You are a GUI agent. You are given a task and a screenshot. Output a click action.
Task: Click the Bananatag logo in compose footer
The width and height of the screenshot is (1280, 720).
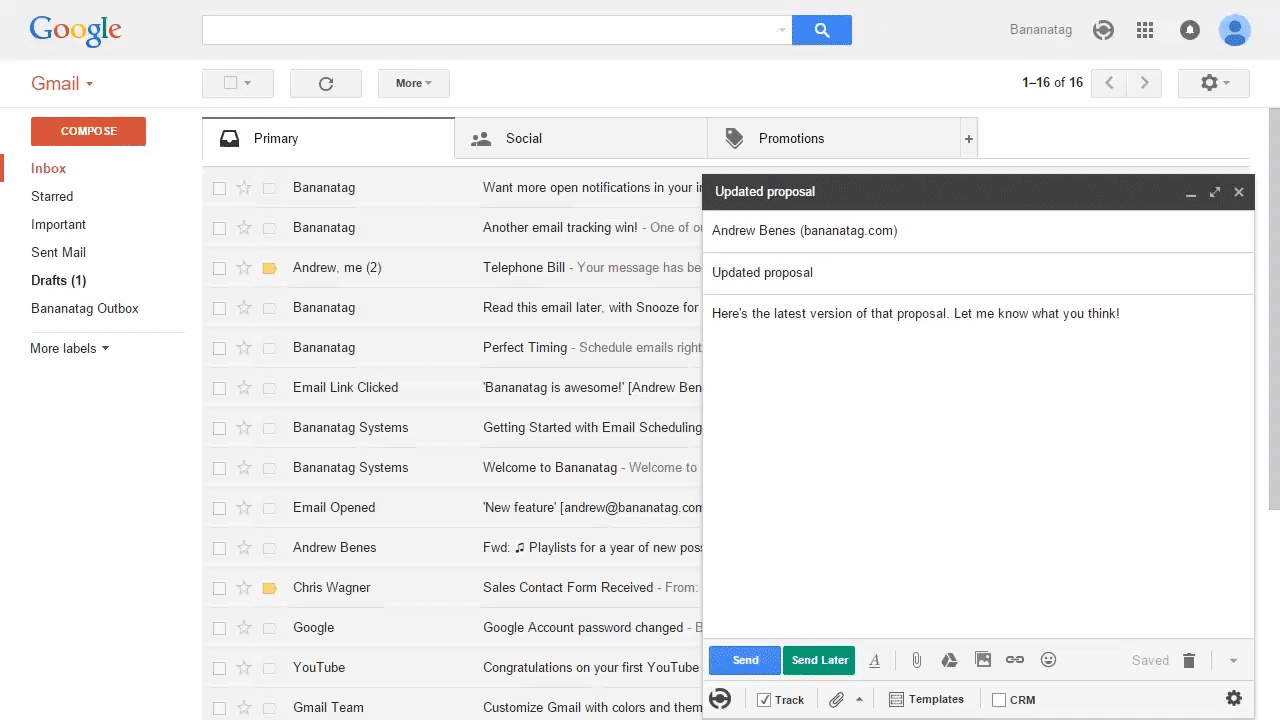[720, 699]
